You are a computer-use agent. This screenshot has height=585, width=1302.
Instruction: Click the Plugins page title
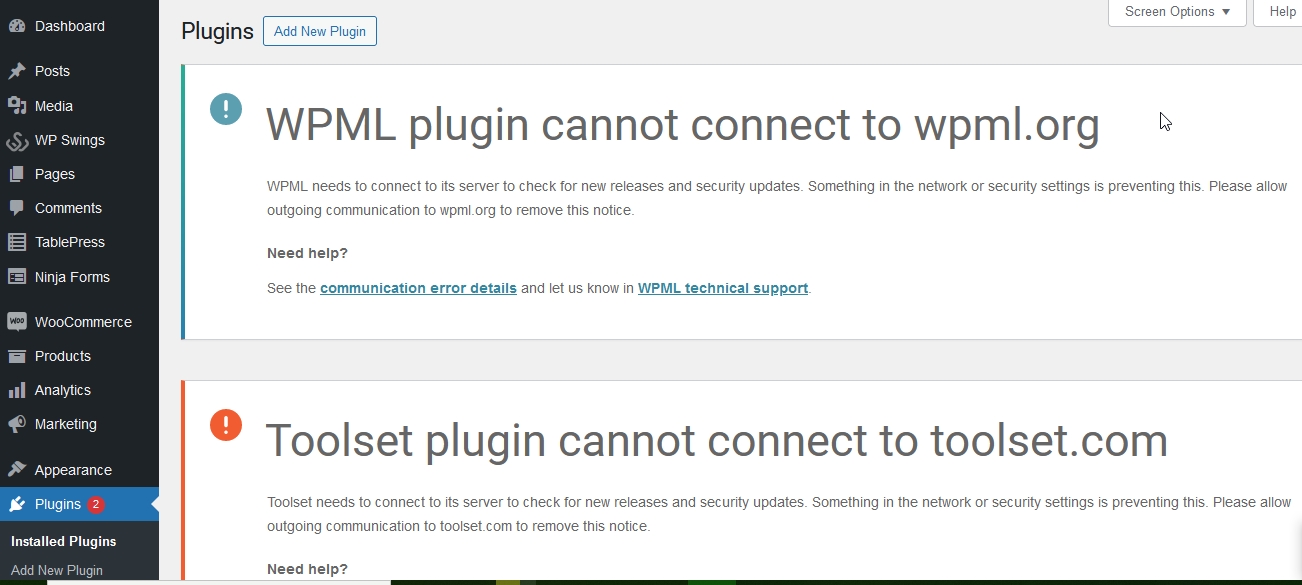tap(217, 31)
